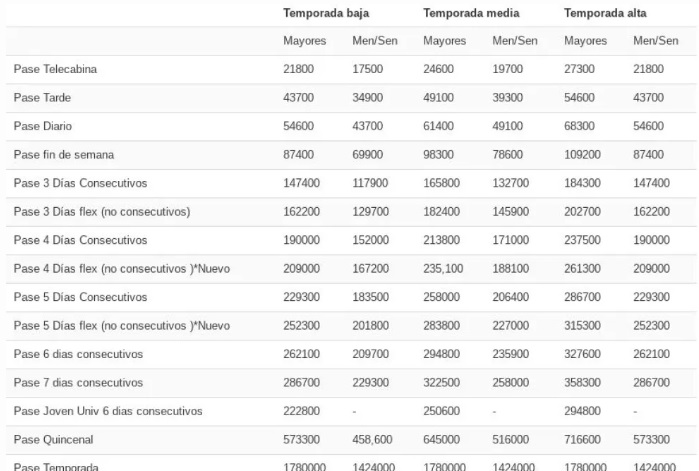This screenshot has height=471, width=699.
Task: Click the "Pase Quincenal" row label
Action: click(51, 440)
